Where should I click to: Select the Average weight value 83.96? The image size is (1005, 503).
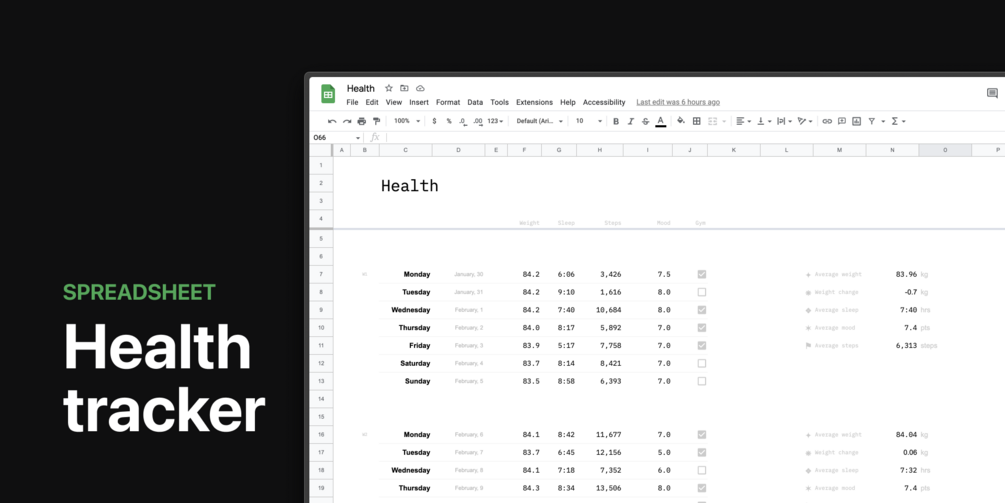906,274
